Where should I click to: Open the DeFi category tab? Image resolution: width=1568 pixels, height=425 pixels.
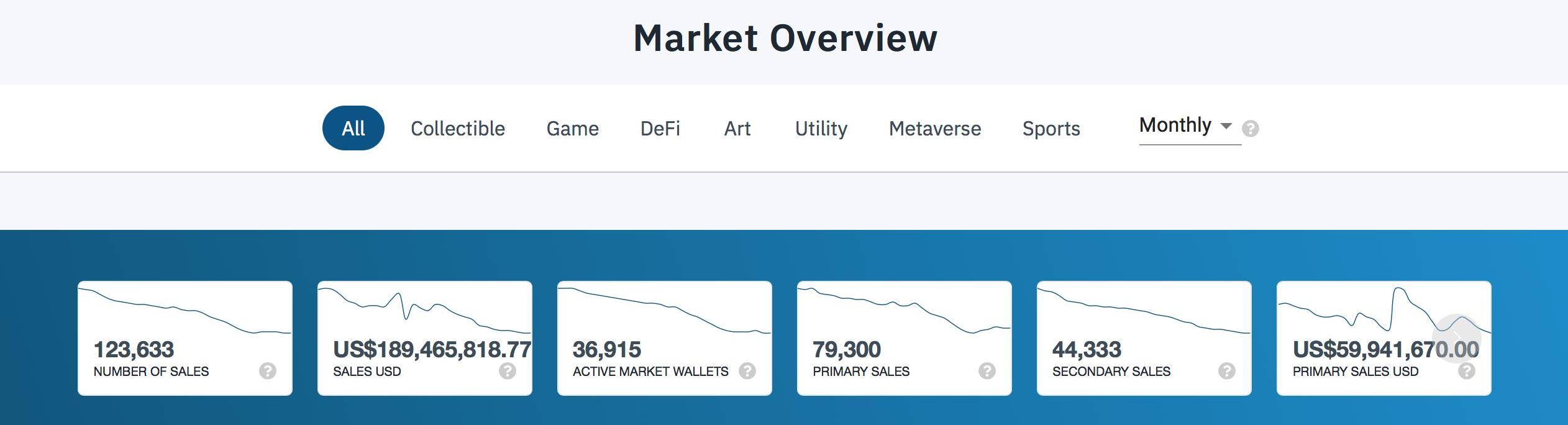click(660, 129)
